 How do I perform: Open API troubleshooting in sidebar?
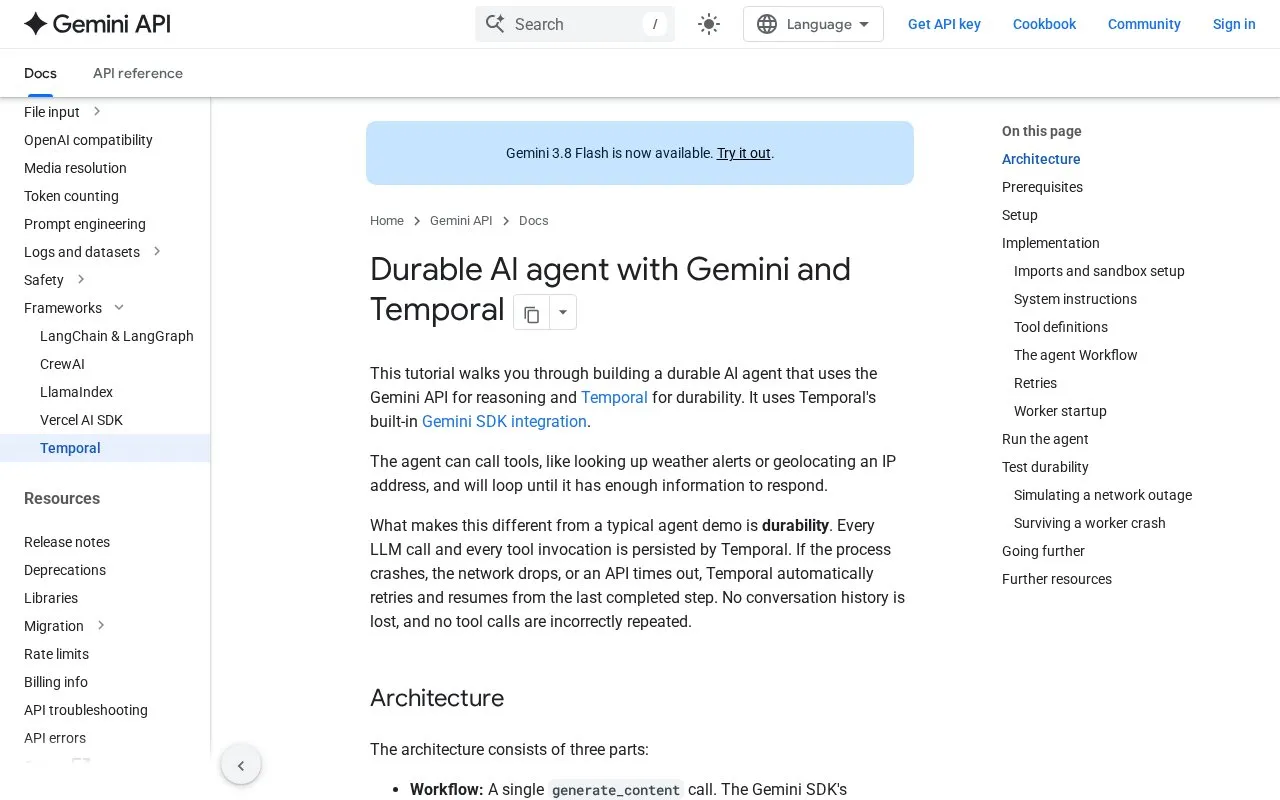tap(86, 710)
